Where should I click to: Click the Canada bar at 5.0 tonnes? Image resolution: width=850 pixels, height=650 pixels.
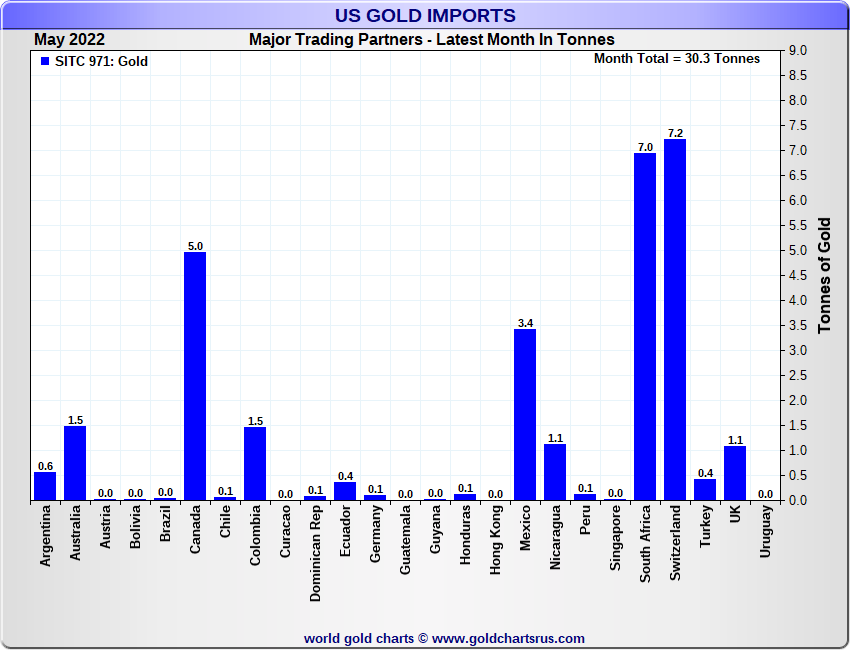coord(195,376)
